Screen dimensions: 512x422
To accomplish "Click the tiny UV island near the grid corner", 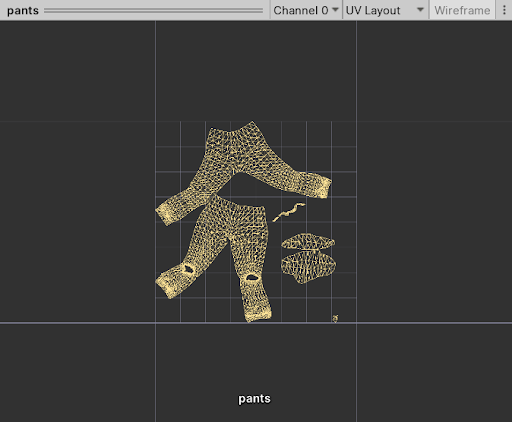I will point(335,318).
